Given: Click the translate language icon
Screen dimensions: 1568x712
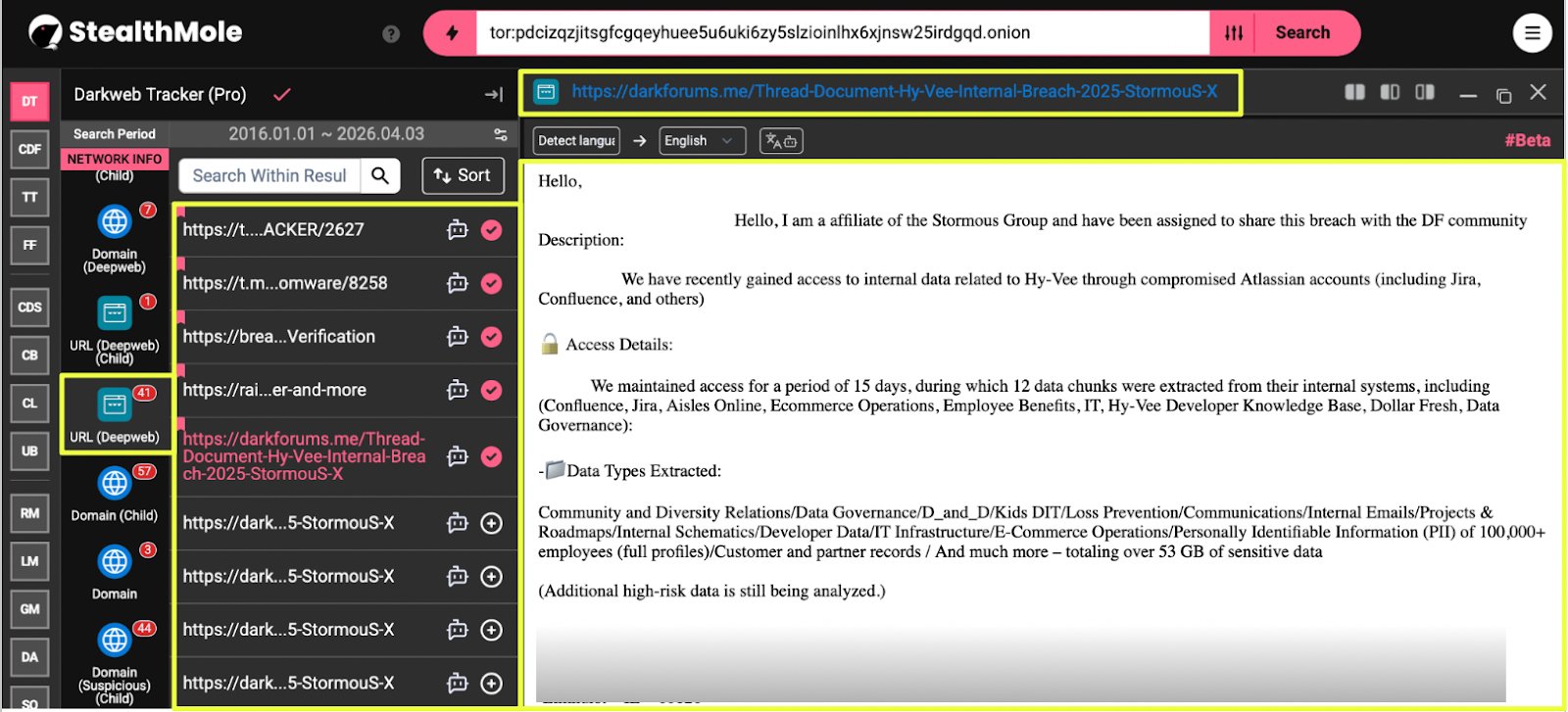Looking at the screenshot, I should (x=781, y=141).
